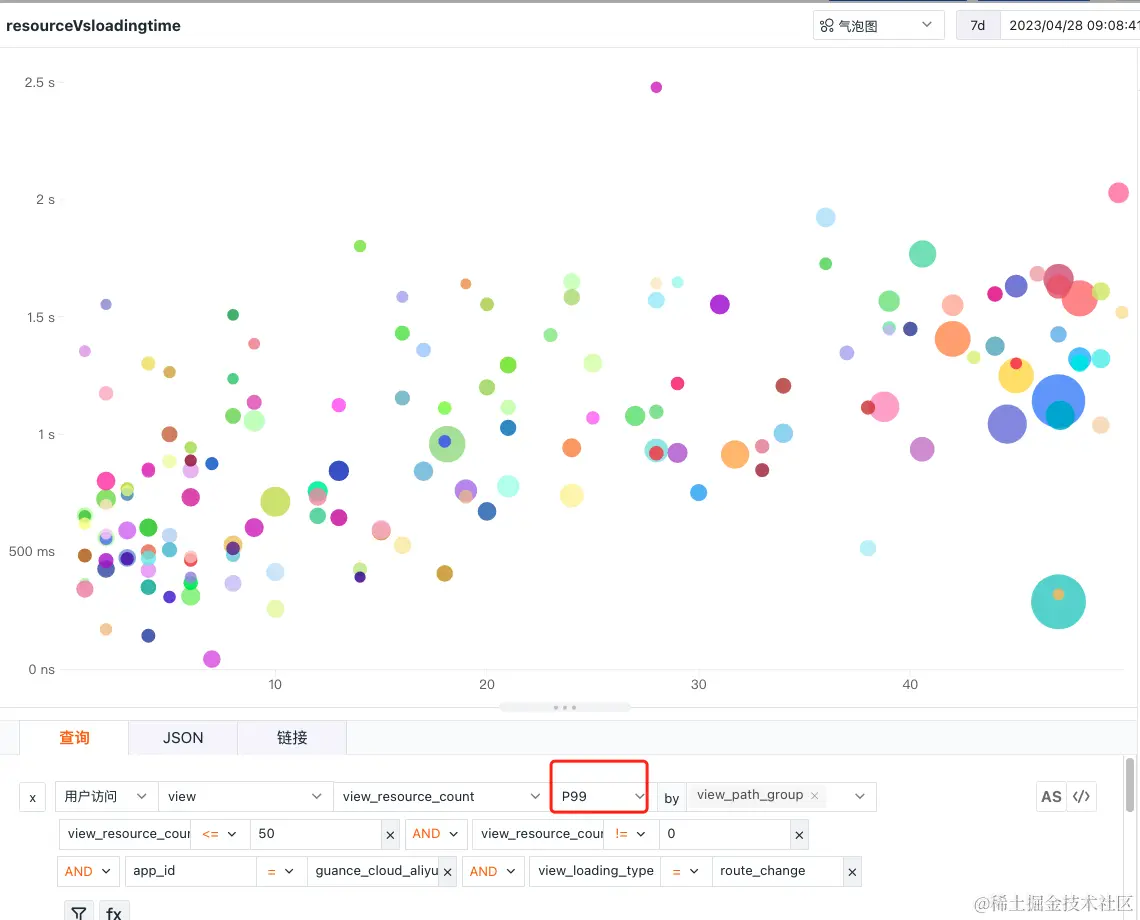Click the large teal bubble near 400 ms
The width and height of the screenshot is (1140, 920).
click(x=1058, y=601)
